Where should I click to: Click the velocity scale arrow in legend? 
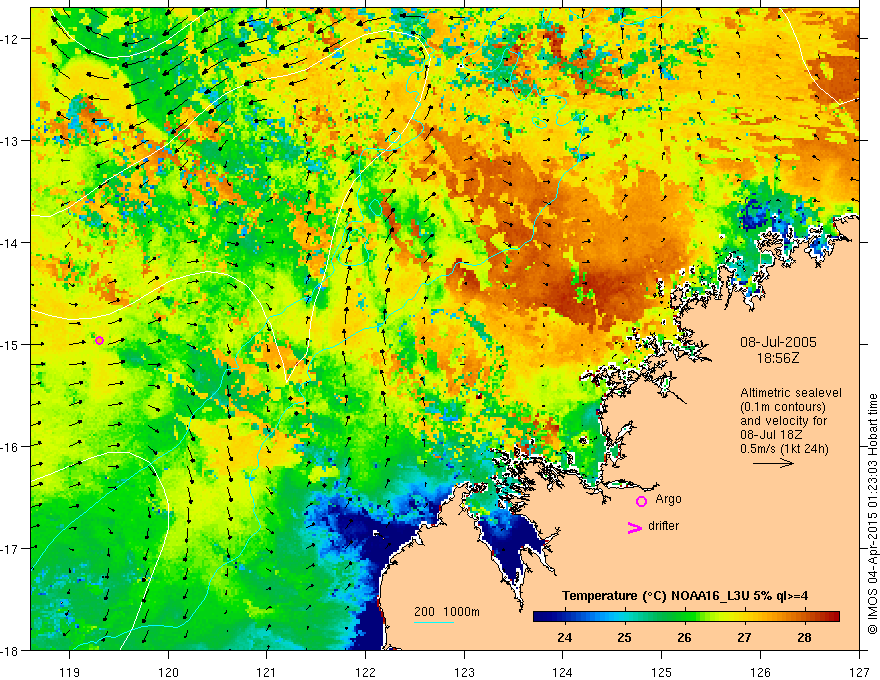[x=773, y=463]
